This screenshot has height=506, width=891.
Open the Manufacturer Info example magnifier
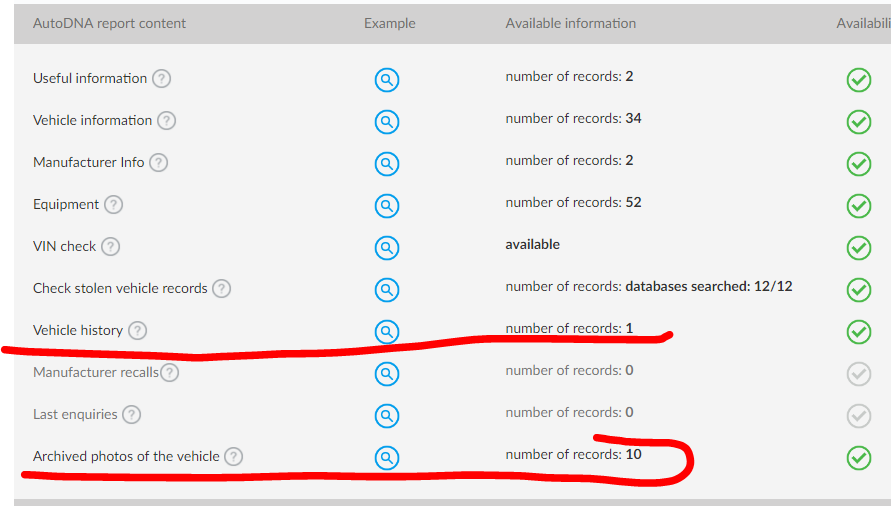coord(387,164)
